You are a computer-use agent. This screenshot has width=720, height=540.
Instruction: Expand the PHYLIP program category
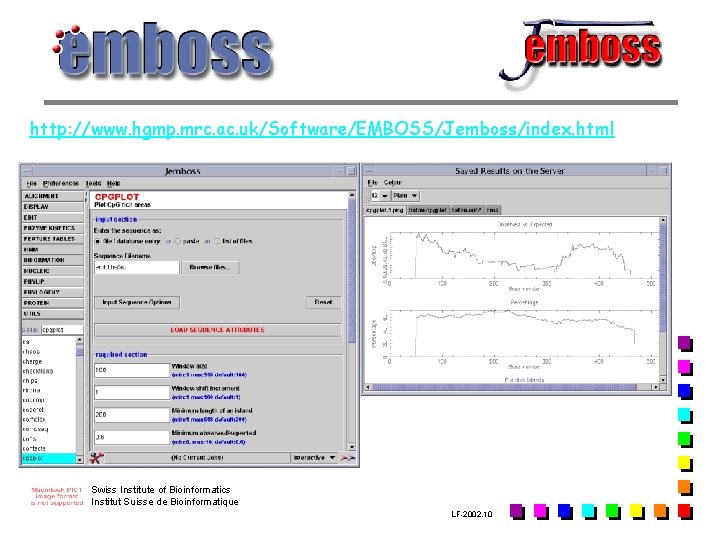pos(53,281)
